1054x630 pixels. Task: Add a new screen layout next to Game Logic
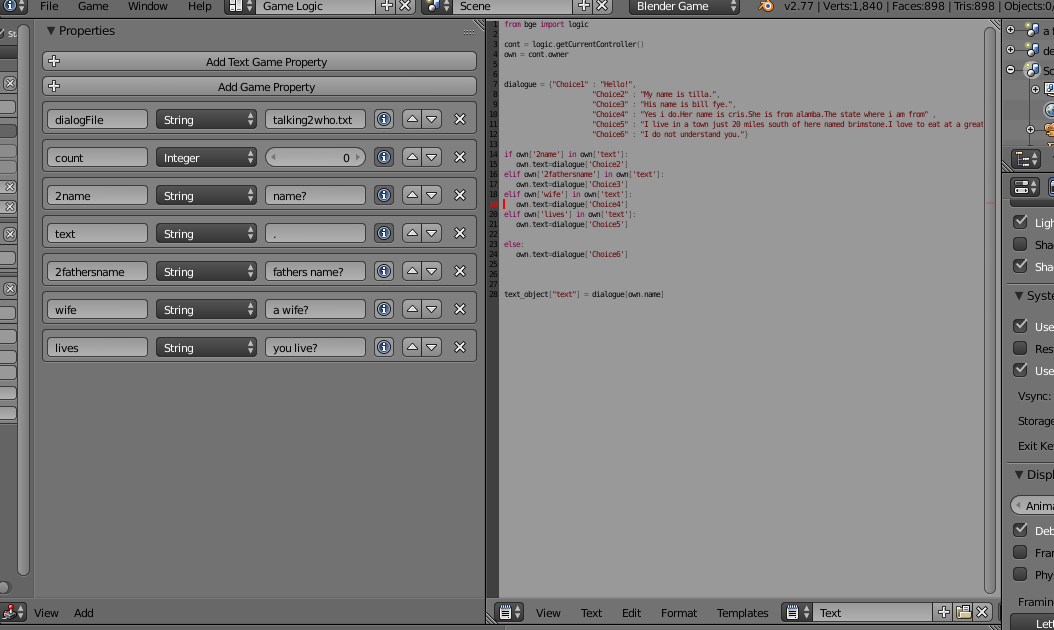point(387,6)
